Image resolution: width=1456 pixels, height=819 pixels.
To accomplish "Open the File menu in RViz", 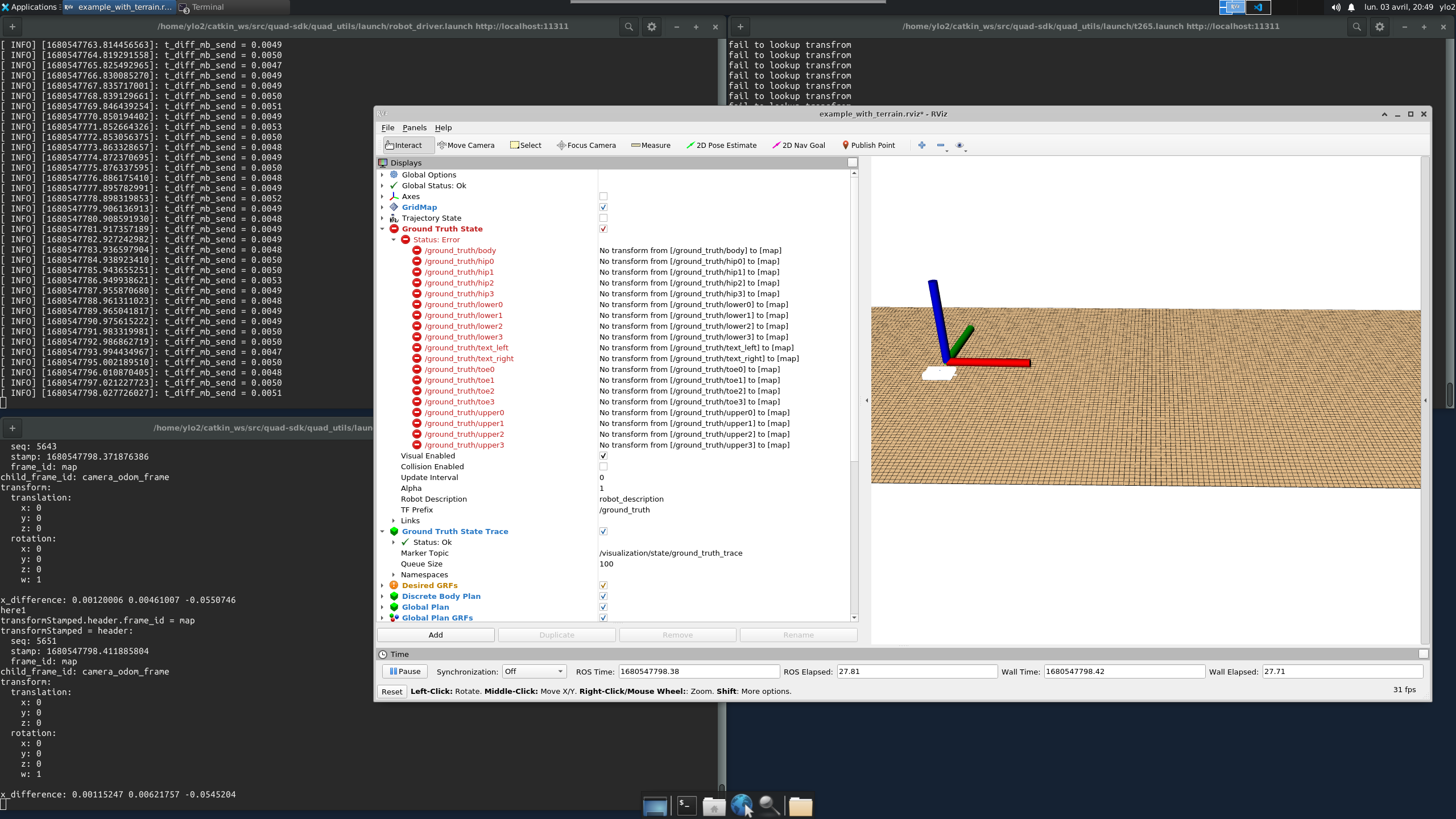I will [387, 127].
